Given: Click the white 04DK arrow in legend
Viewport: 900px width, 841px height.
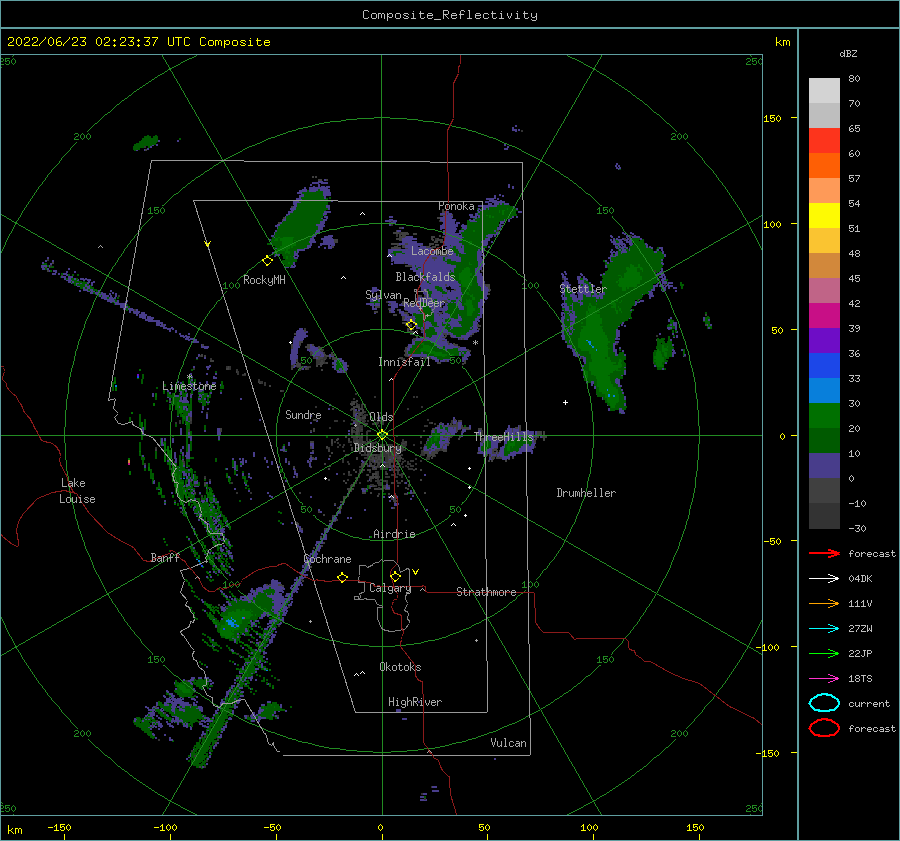Looking at the screenshot, I should (x=824, y=578).
